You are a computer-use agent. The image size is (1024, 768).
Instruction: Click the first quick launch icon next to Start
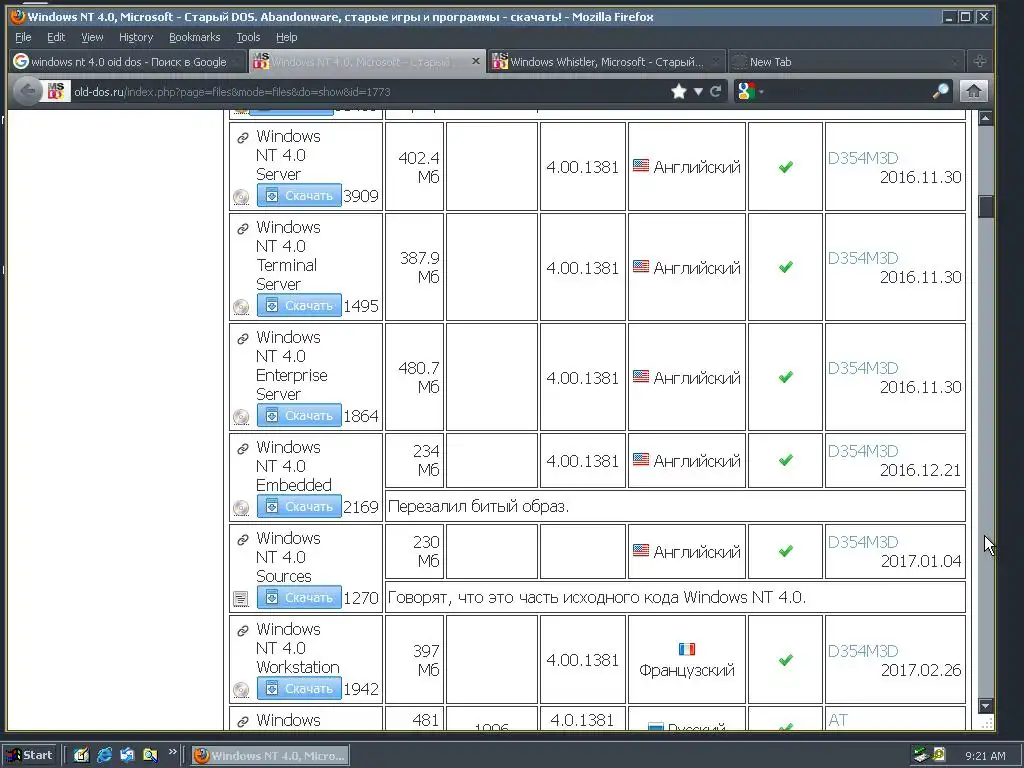(x=81, y=755)
